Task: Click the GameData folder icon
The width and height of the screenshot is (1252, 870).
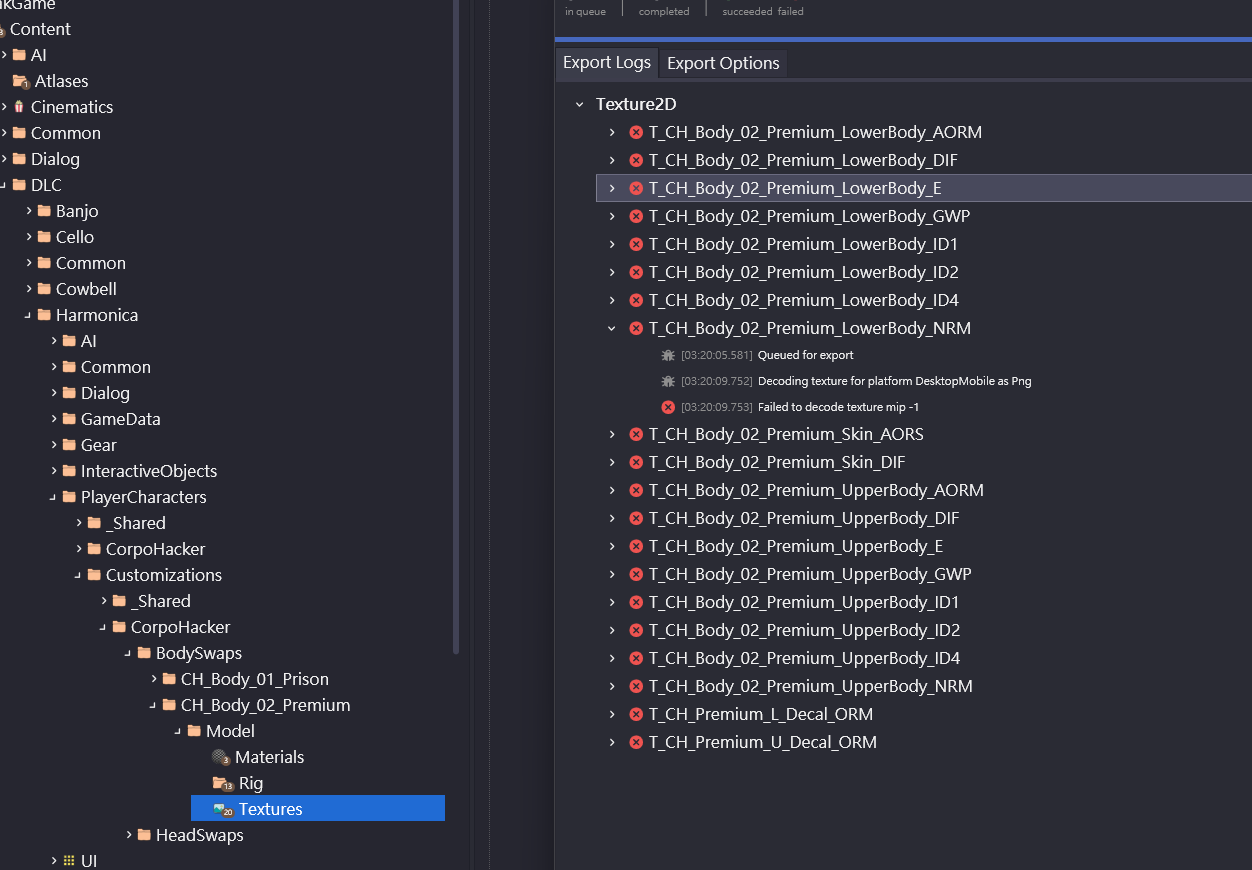Action: (x=69, y=419)
